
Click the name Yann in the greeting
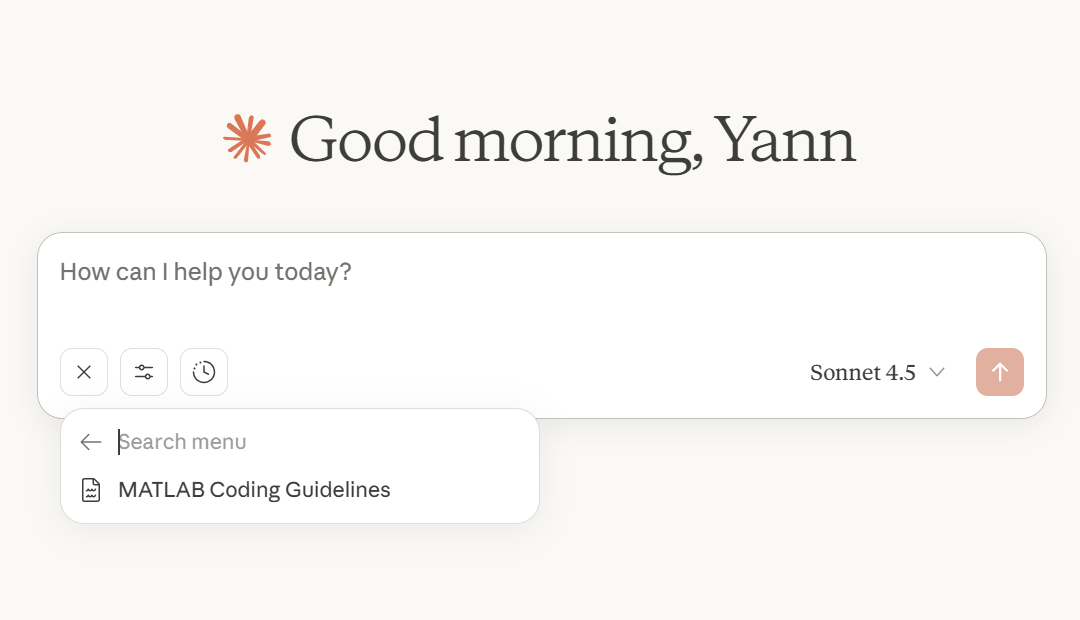[786, 140]
